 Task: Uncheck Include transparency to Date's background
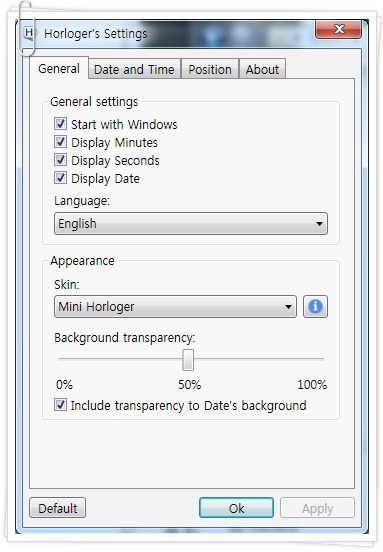[x=60, y=405]
